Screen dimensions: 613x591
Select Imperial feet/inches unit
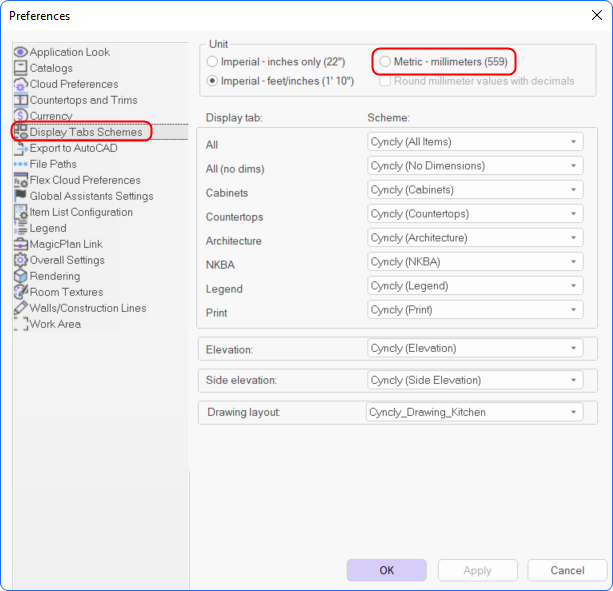[280, 81]
